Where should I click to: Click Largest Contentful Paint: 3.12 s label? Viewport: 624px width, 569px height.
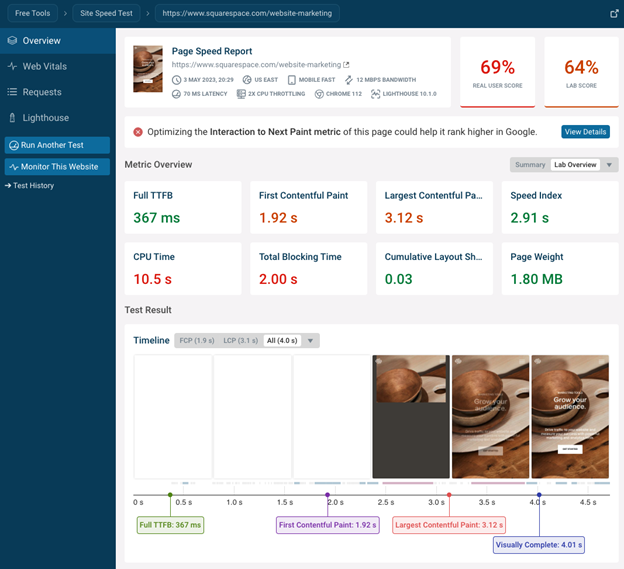[449, 525]
